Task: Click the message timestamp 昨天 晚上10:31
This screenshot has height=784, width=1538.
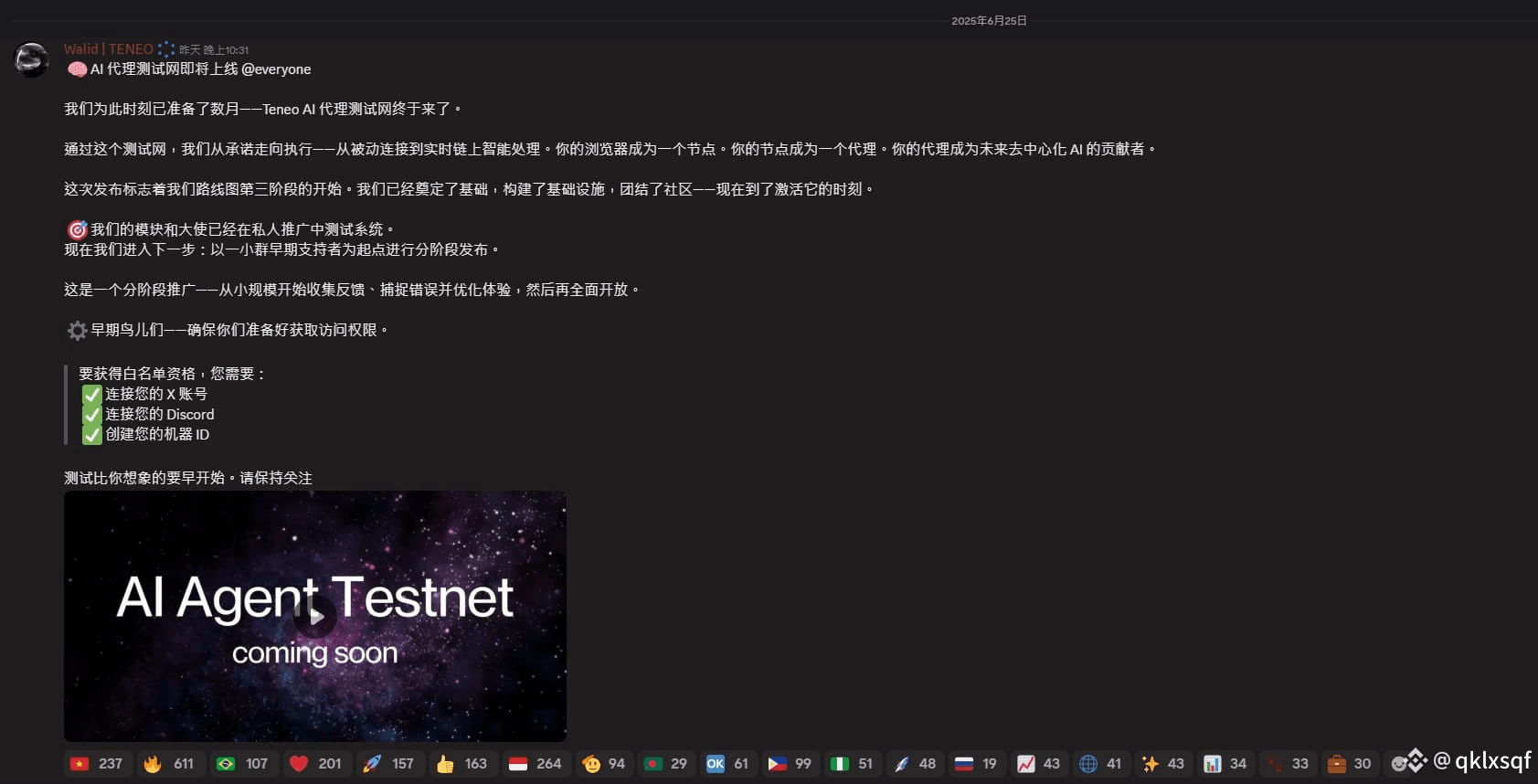Action: 214,50
